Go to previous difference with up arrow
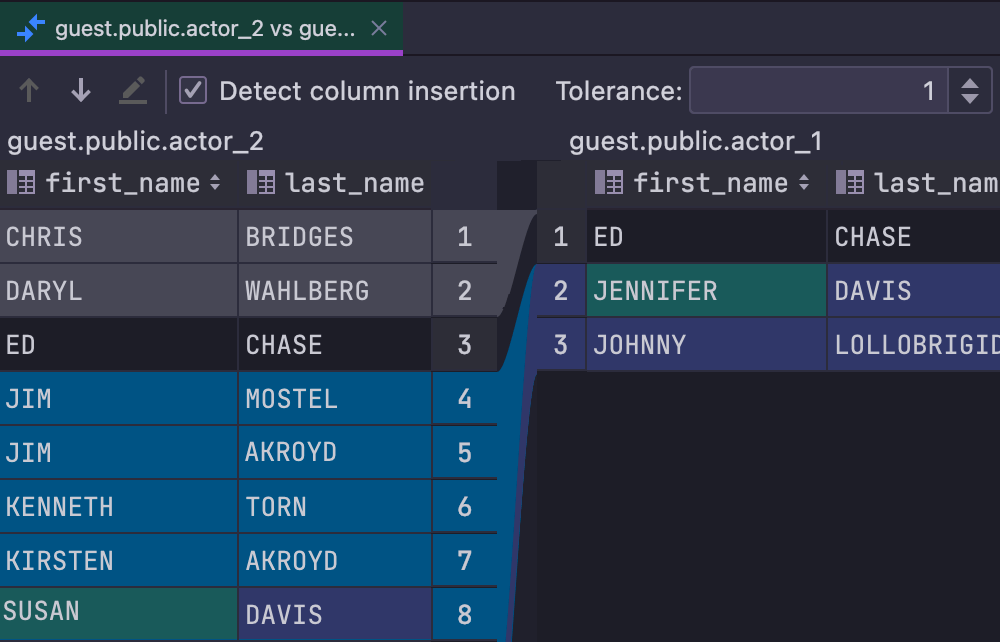 coord(29,91)
